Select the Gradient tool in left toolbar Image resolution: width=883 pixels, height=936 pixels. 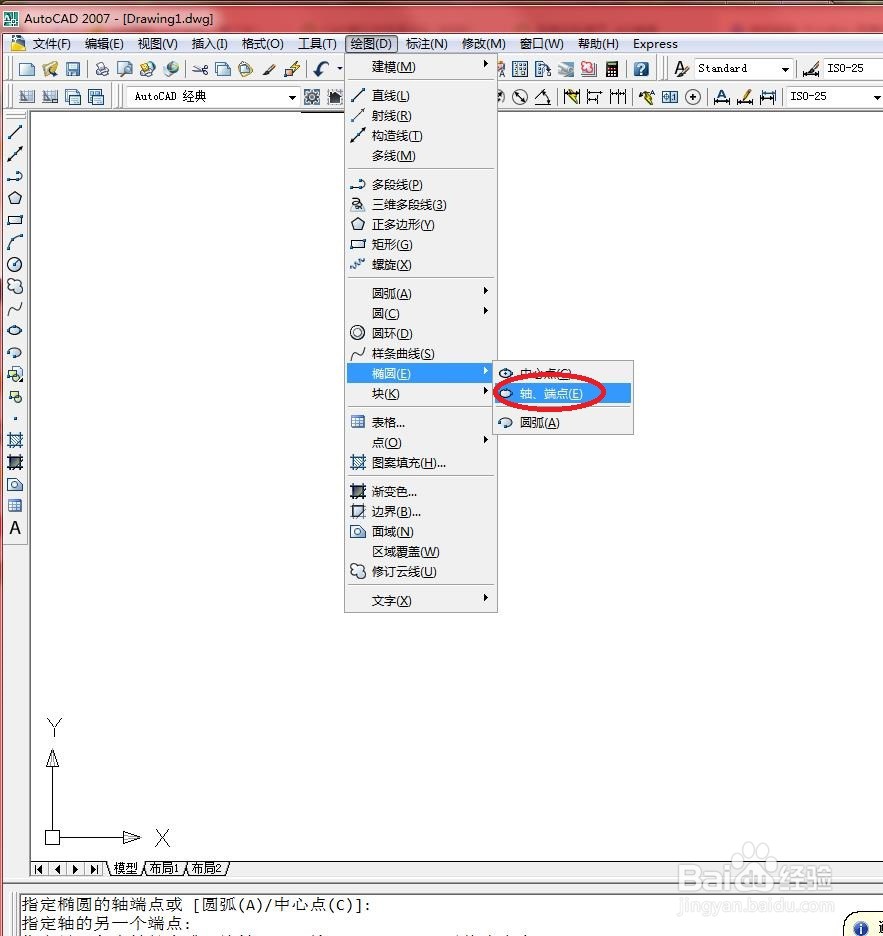tap(15, 462)
